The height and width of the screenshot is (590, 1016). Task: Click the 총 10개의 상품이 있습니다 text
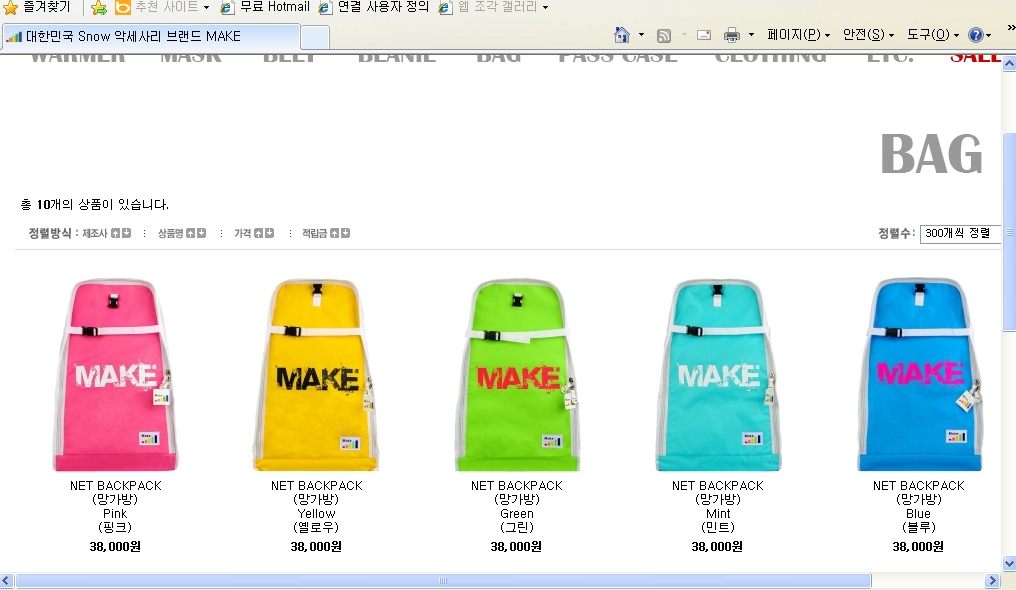pos(95,205)
